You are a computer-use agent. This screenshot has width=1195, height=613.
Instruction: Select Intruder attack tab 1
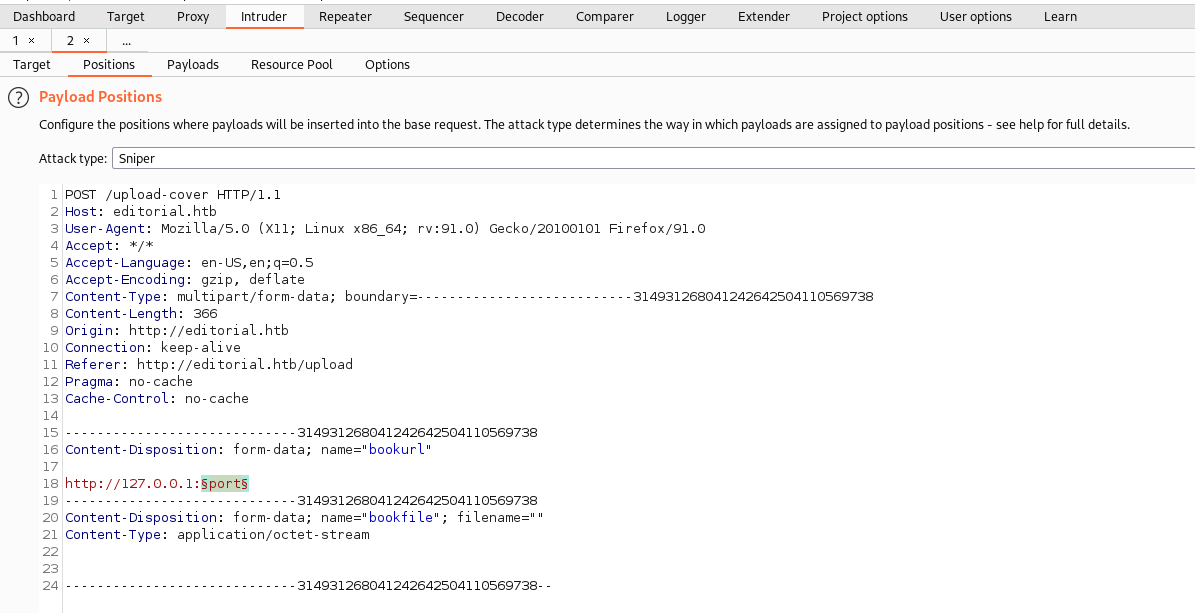click(16, 40)
